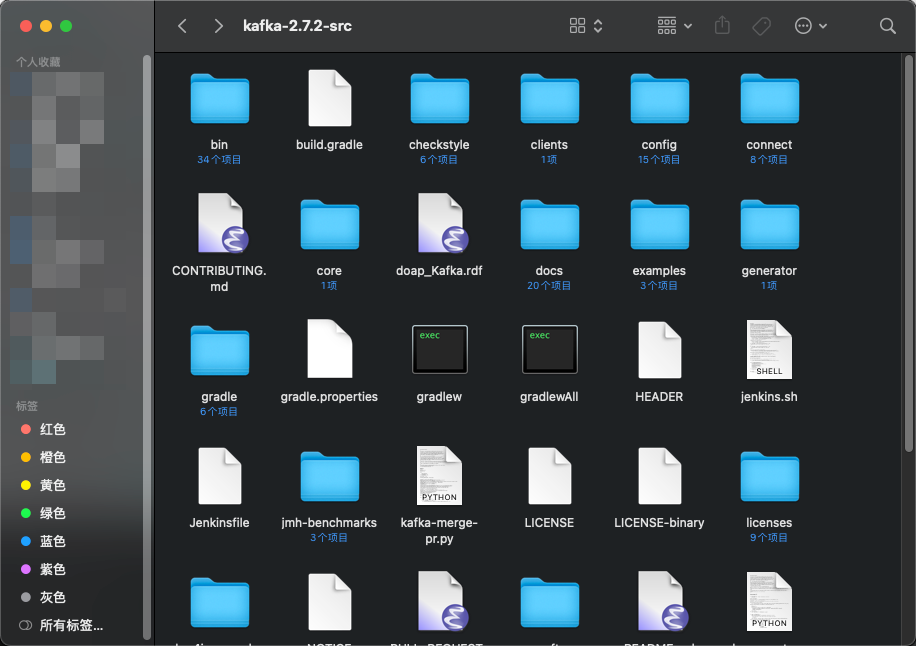Click the "15 个项目" count under config
Viewport: 916px width, 646px height.
pos(659,159)
